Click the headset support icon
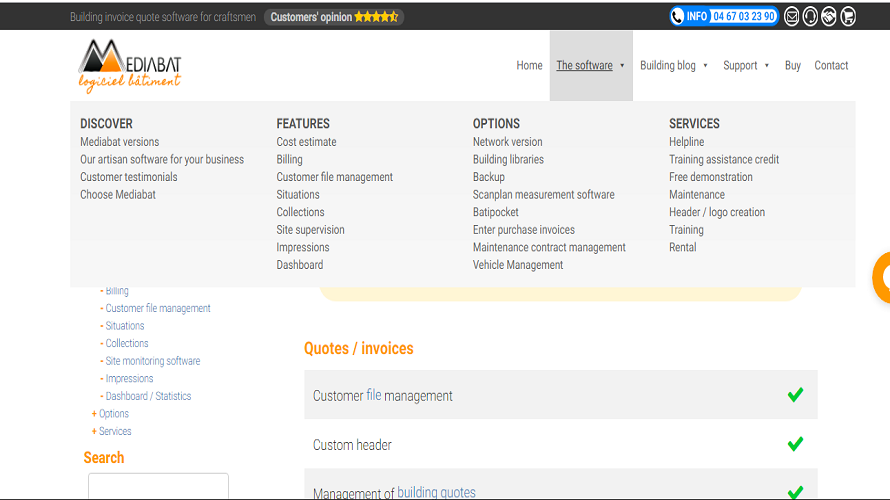 click(810, 16)
